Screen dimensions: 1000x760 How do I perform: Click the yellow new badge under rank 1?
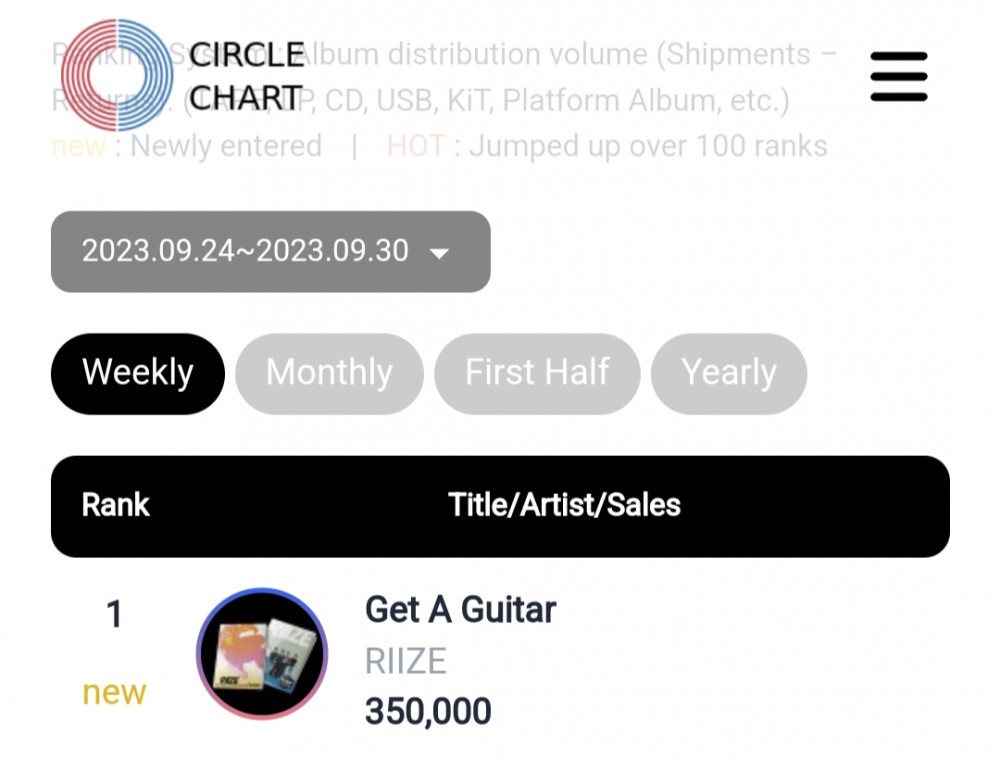(x=114, y=692)
